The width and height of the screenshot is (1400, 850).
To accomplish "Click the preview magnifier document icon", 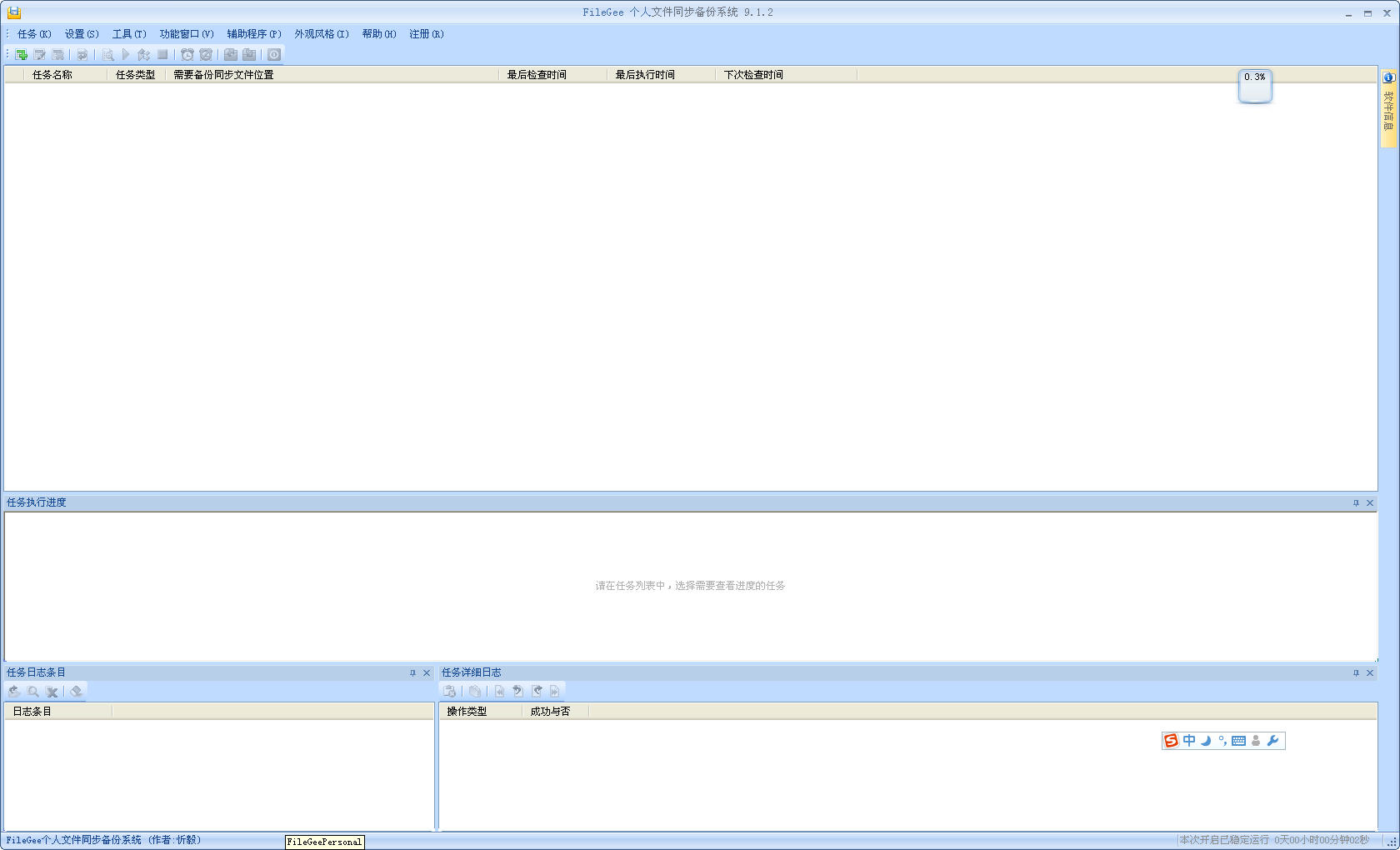I will (107, 55).
